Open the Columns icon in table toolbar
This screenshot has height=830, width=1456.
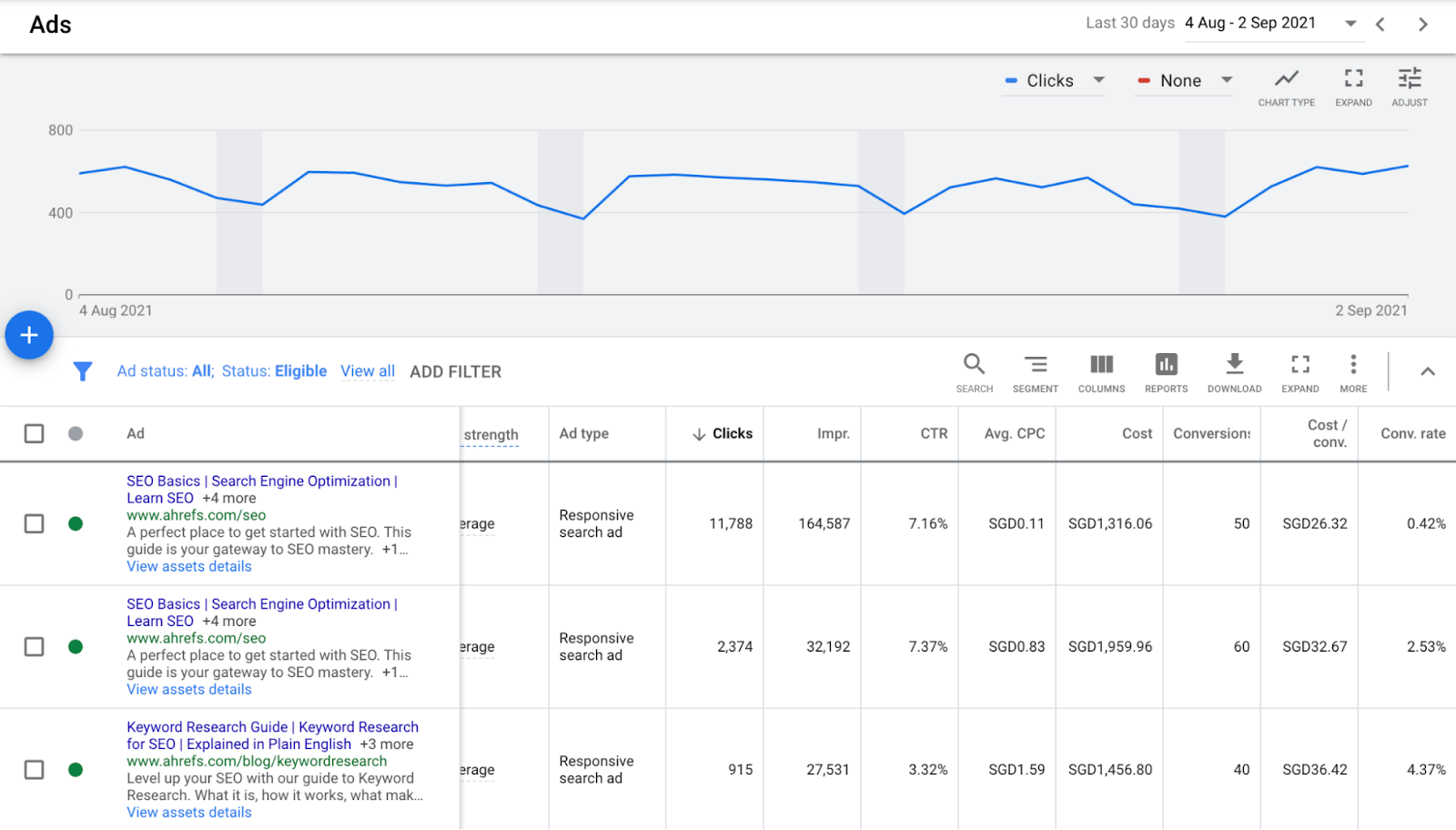[x=1101, y=365]
